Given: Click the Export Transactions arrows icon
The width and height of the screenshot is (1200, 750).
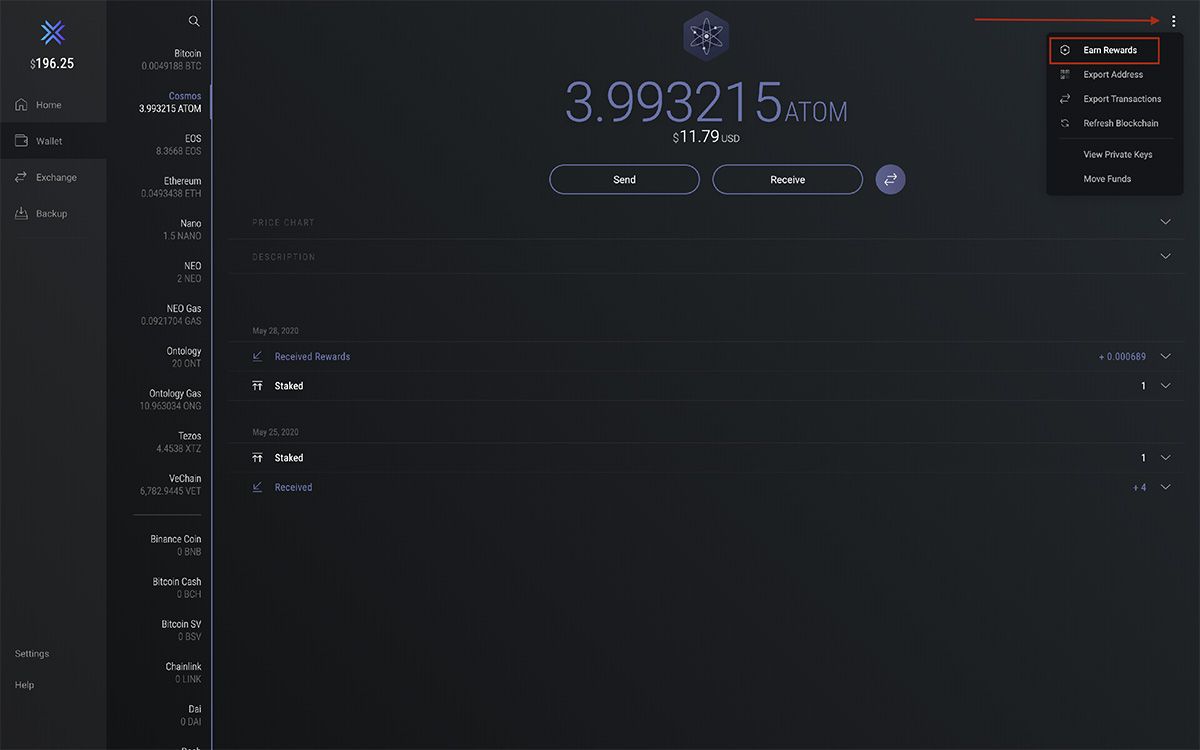Looking at the screenshot, I should pos(1065,98).
